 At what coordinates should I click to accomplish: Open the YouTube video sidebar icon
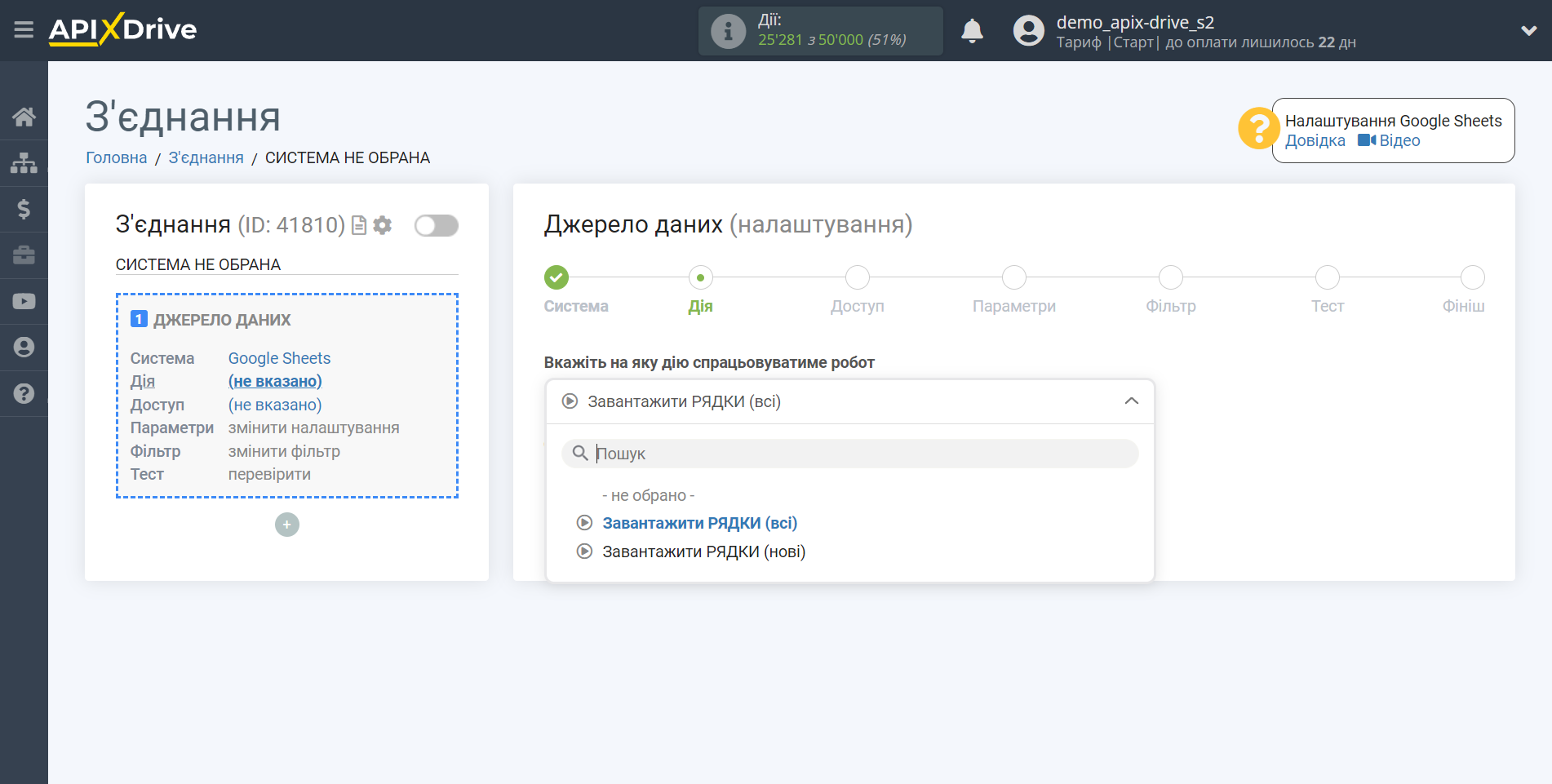pos(24,301)
